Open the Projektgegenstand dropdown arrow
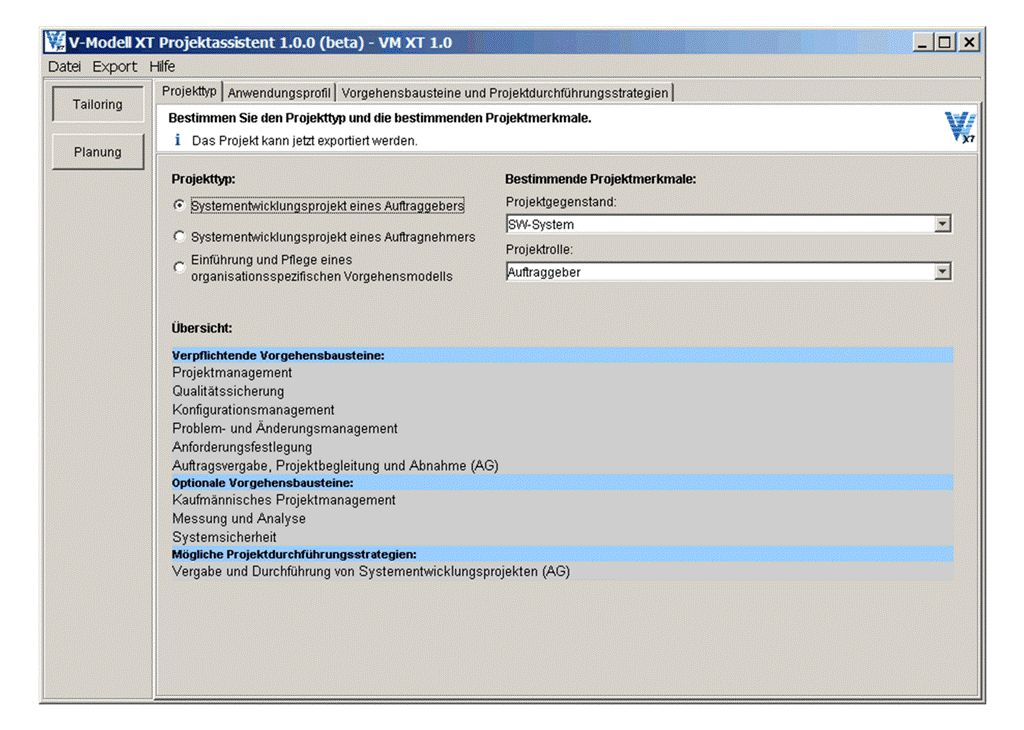Screen dimensions: 1024x730 (x=942, y=224)
